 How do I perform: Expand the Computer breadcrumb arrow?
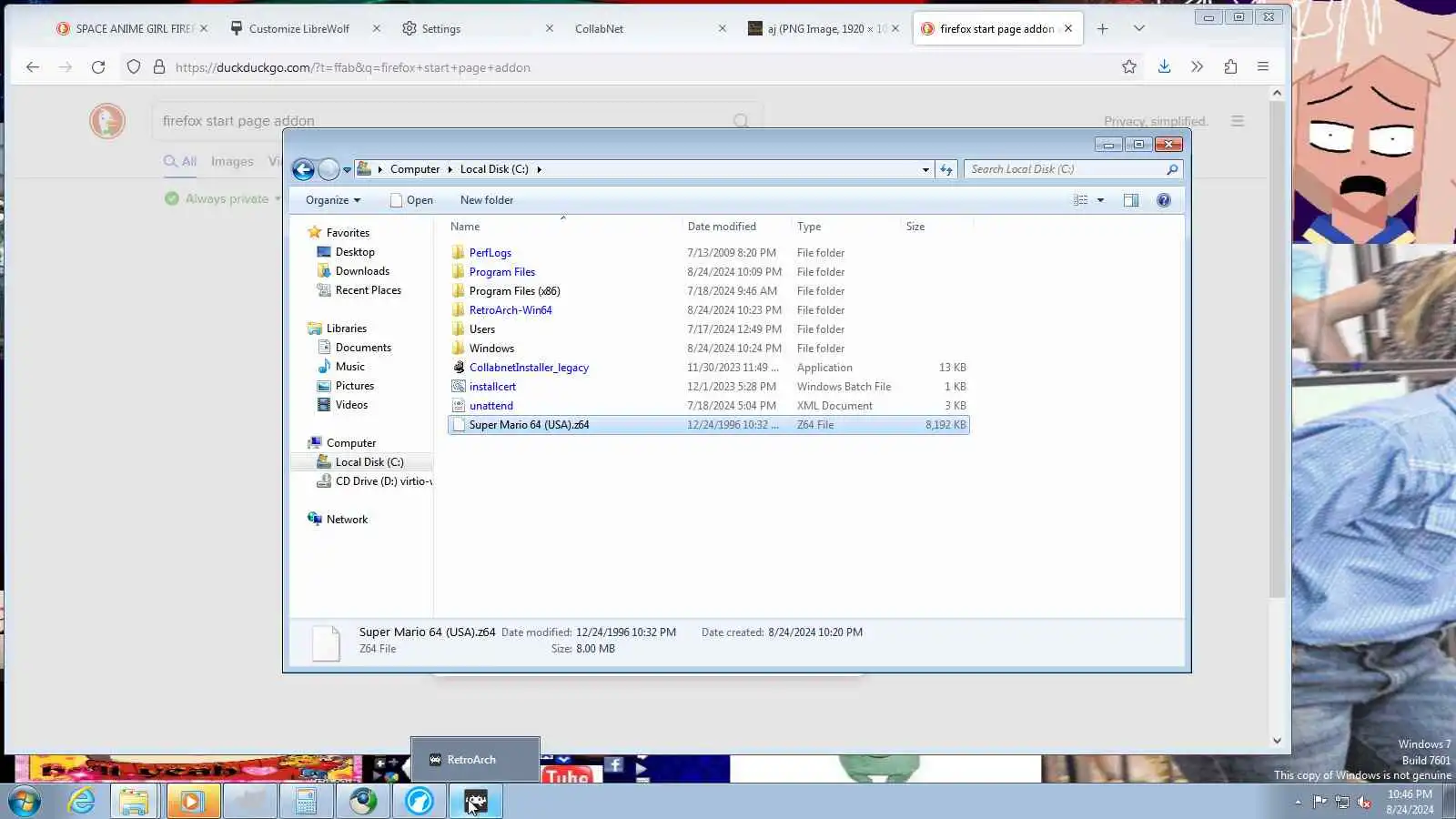tap(450, 169)
